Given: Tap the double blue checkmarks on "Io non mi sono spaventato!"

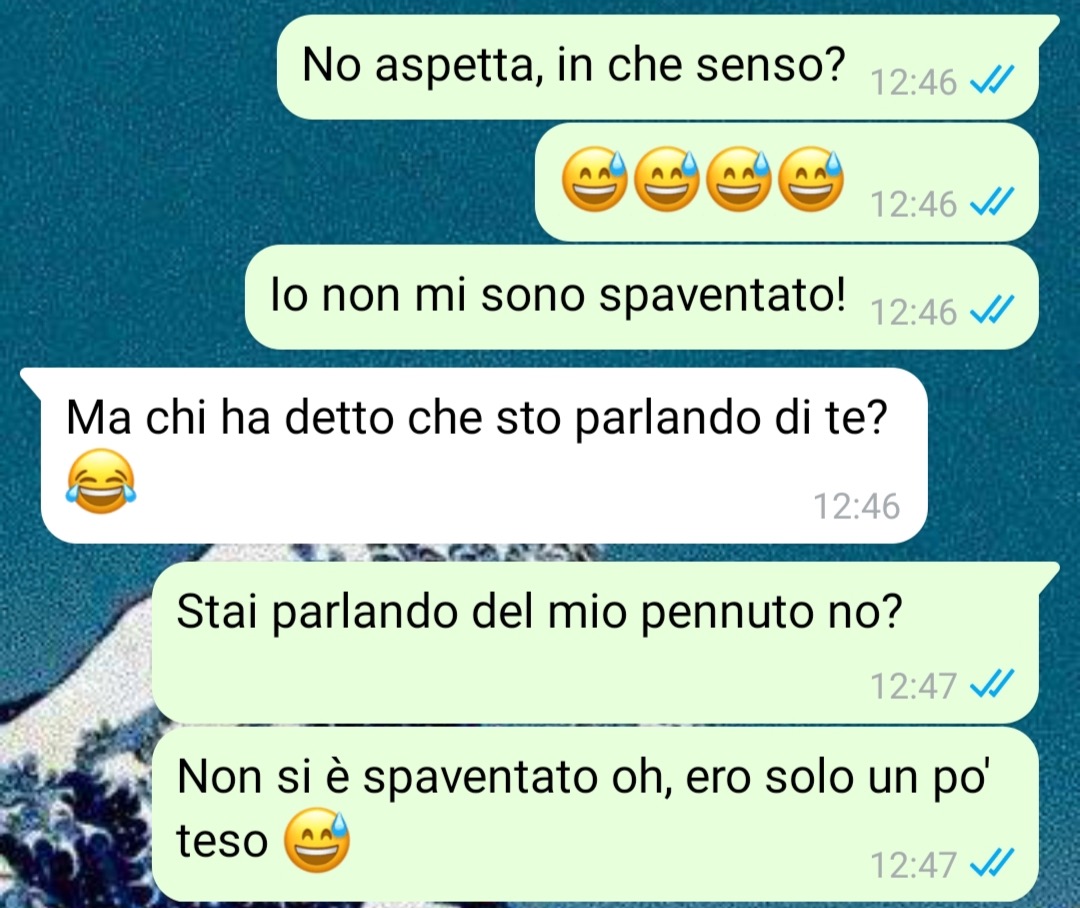Looking at the screenshot, I should (991, 309).
